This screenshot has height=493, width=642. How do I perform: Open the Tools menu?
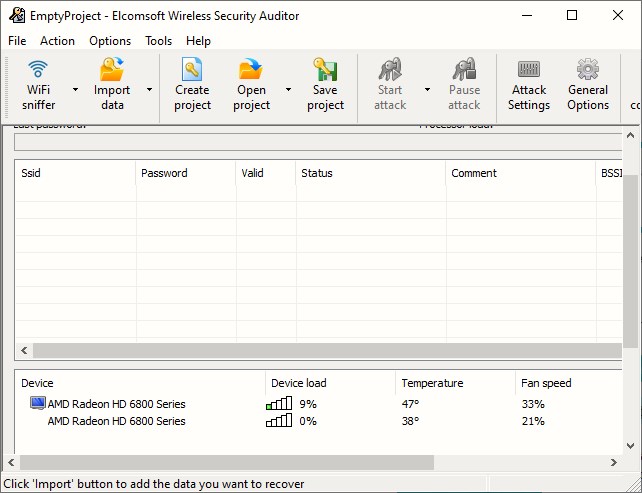pyautogui.click(x=158, y=41)
